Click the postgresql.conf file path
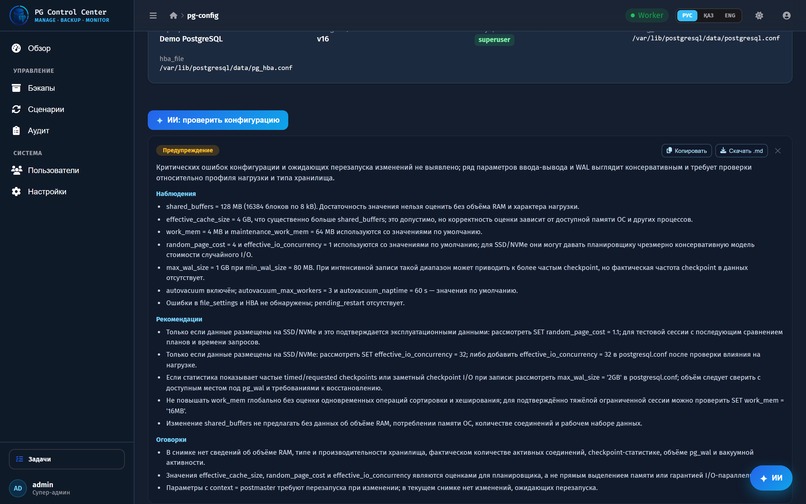The width and height of the screenshot is (806, 504). (706, 38)
